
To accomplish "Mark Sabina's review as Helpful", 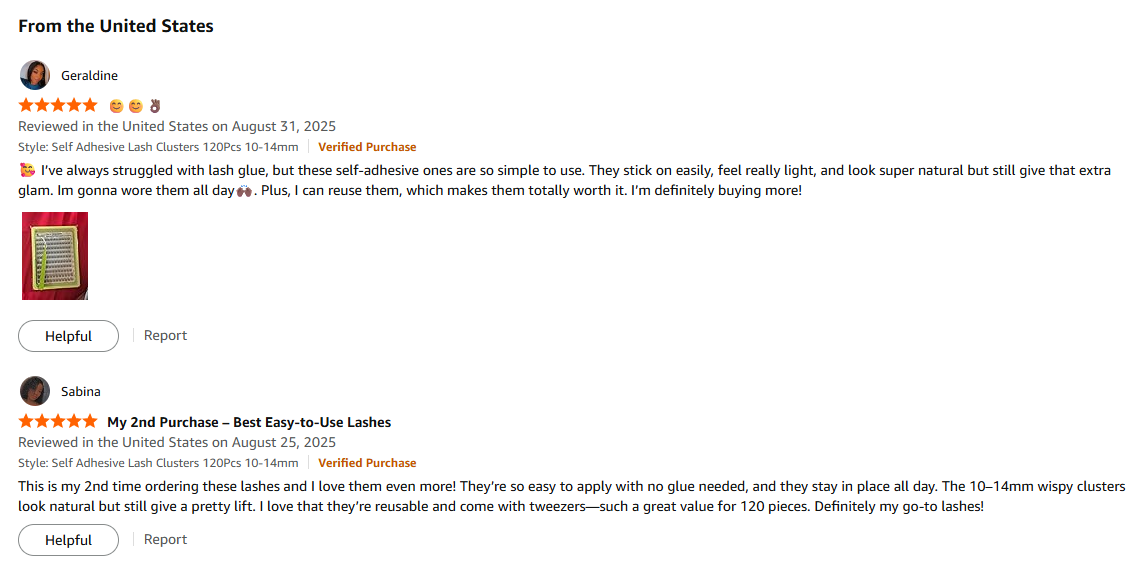I will click(68, 540).
